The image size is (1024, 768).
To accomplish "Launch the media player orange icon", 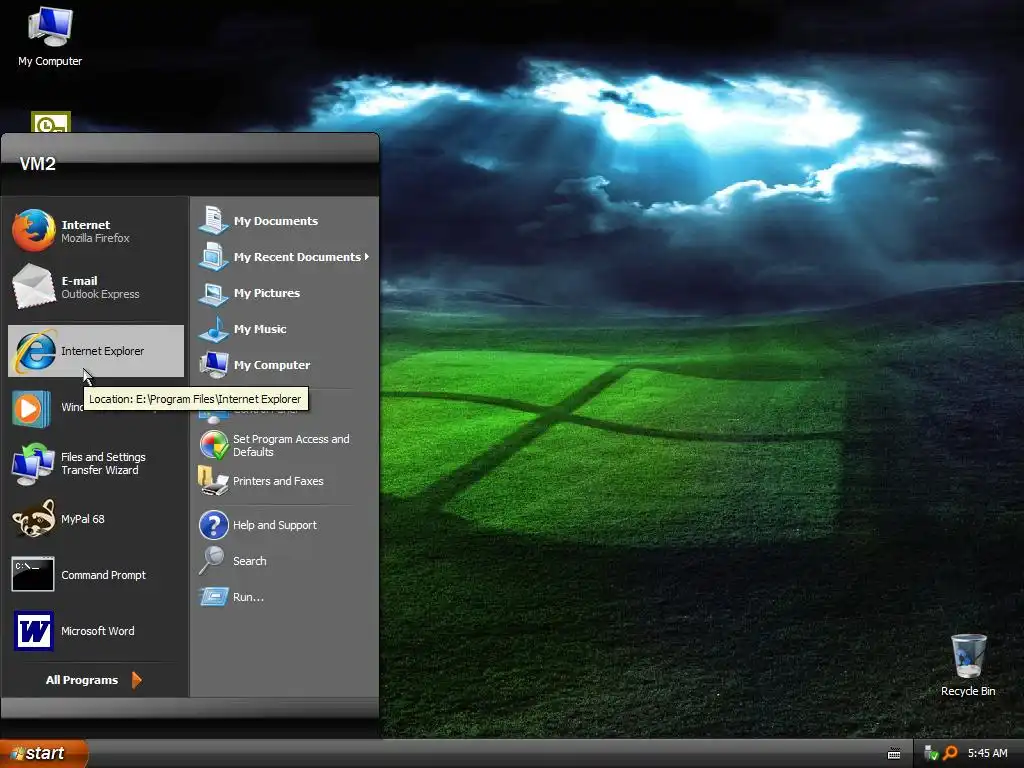I will click(30, 409).
